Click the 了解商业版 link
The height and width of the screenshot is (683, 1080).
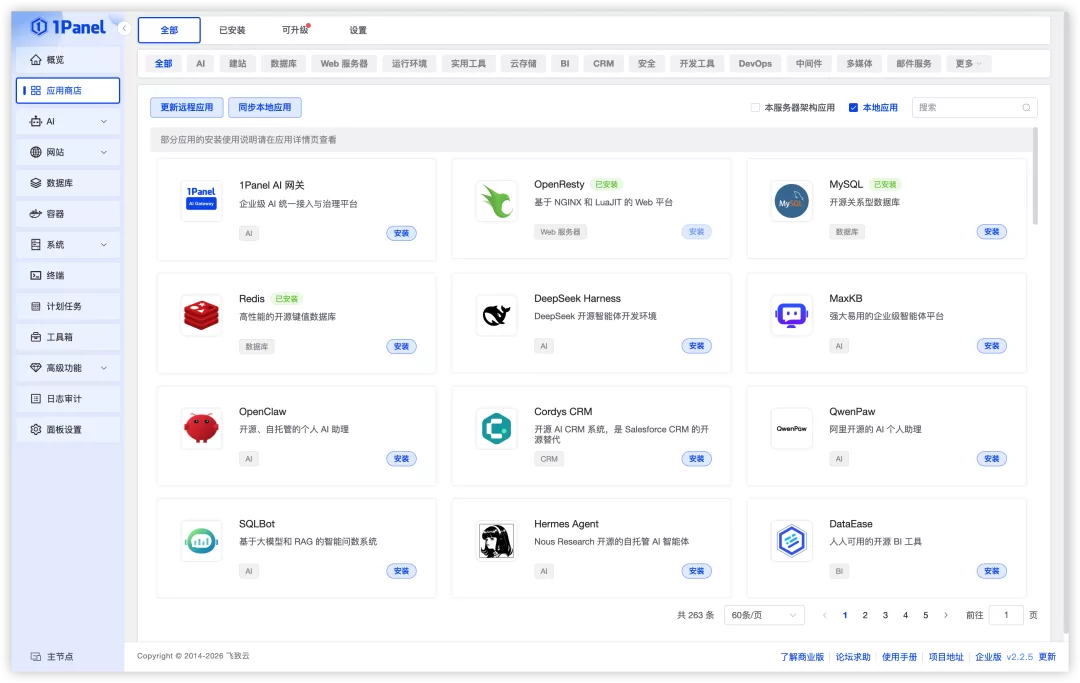[802, 657]
